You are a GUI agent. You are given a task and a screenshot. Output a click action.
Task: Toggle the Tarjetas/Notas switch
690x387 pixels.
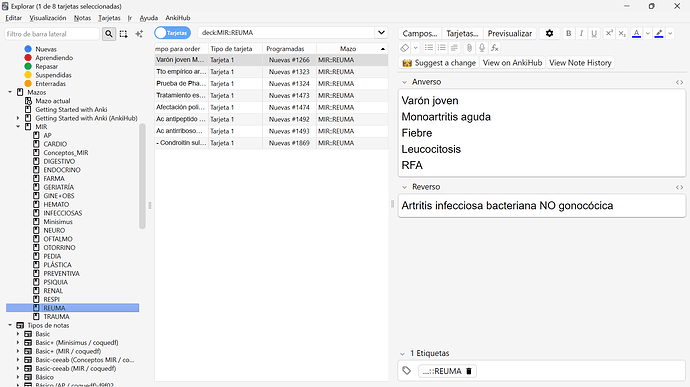click(x=172, y=33)
